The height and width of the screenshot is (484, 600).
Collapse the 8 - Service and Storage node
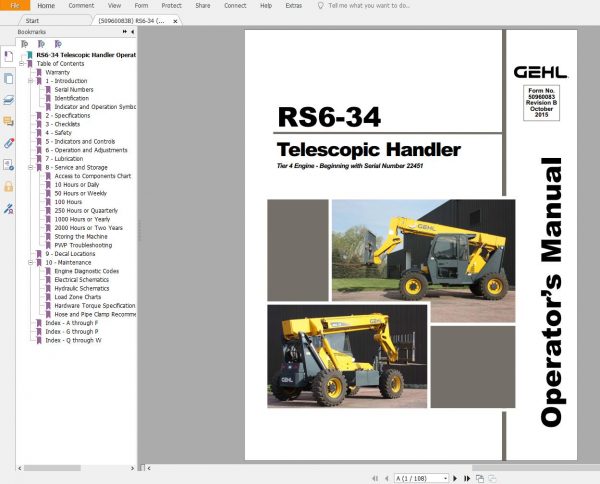tap(31, 167)
